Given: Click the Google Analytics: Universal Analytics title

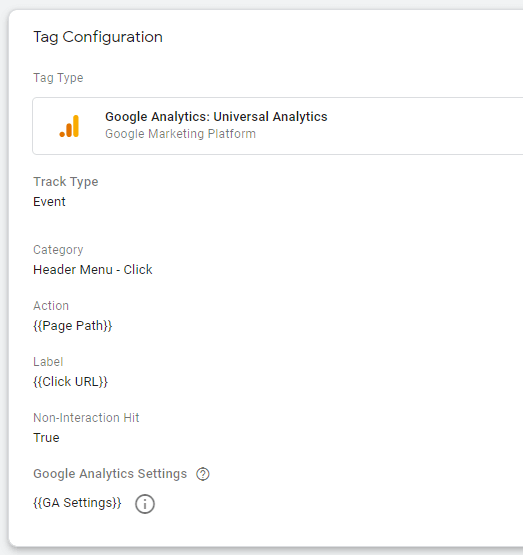Looking at the screenshot, I should click(x=216, y=117).
